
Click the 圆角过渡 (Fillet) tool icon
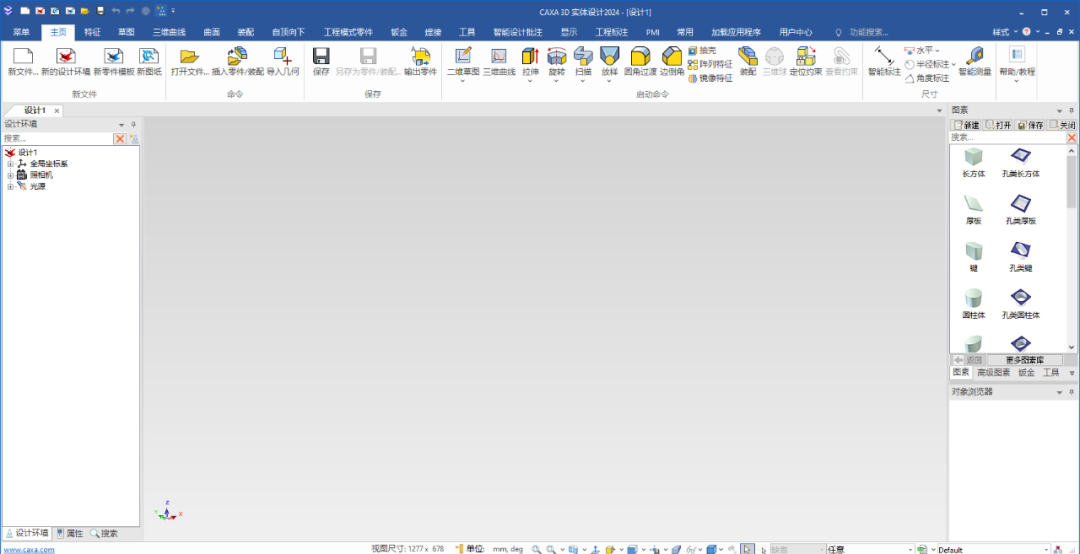pos(639,57)
